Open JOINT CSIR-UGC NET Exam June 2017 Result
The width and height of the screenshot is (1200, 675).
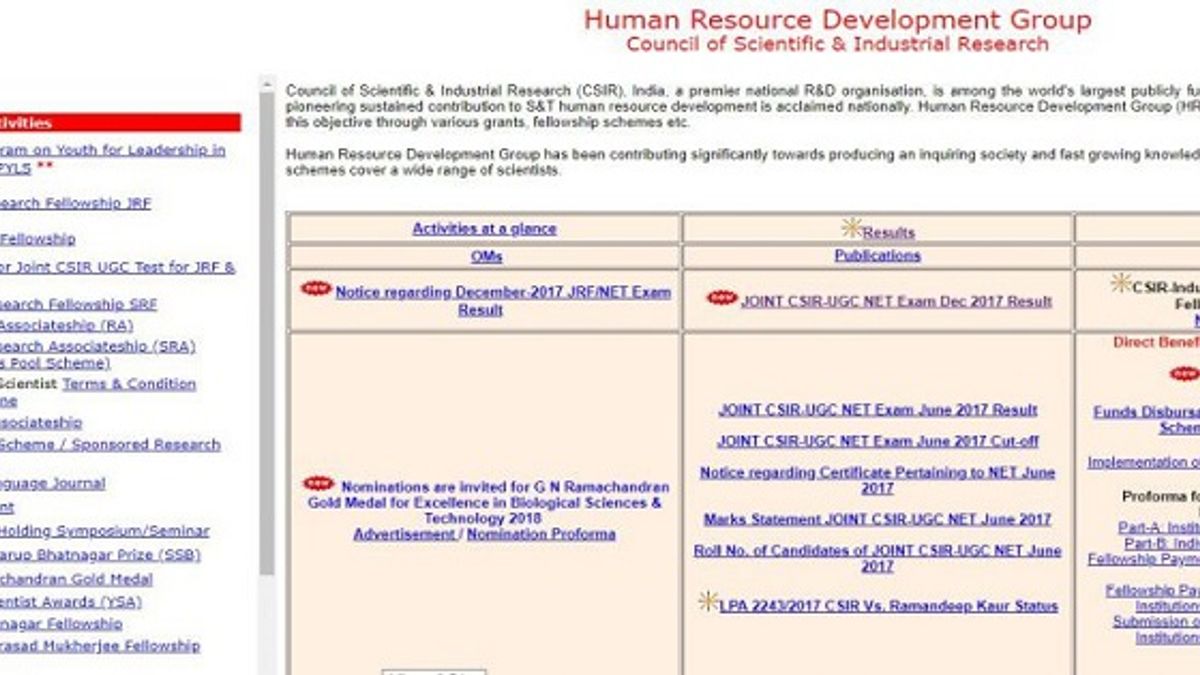[878, 410]
